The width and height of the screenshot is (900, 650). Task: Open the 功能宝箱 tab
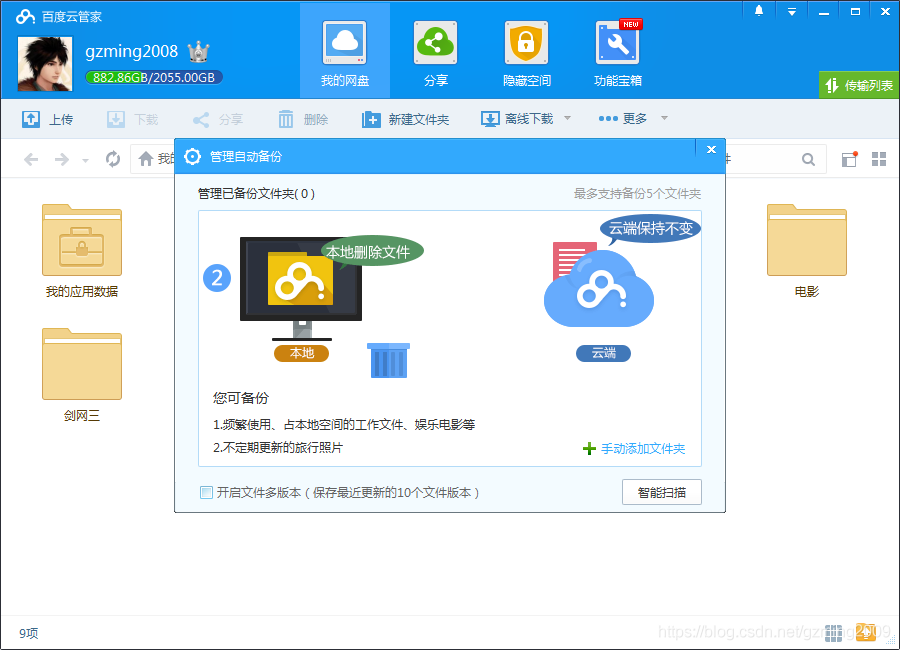618,51
